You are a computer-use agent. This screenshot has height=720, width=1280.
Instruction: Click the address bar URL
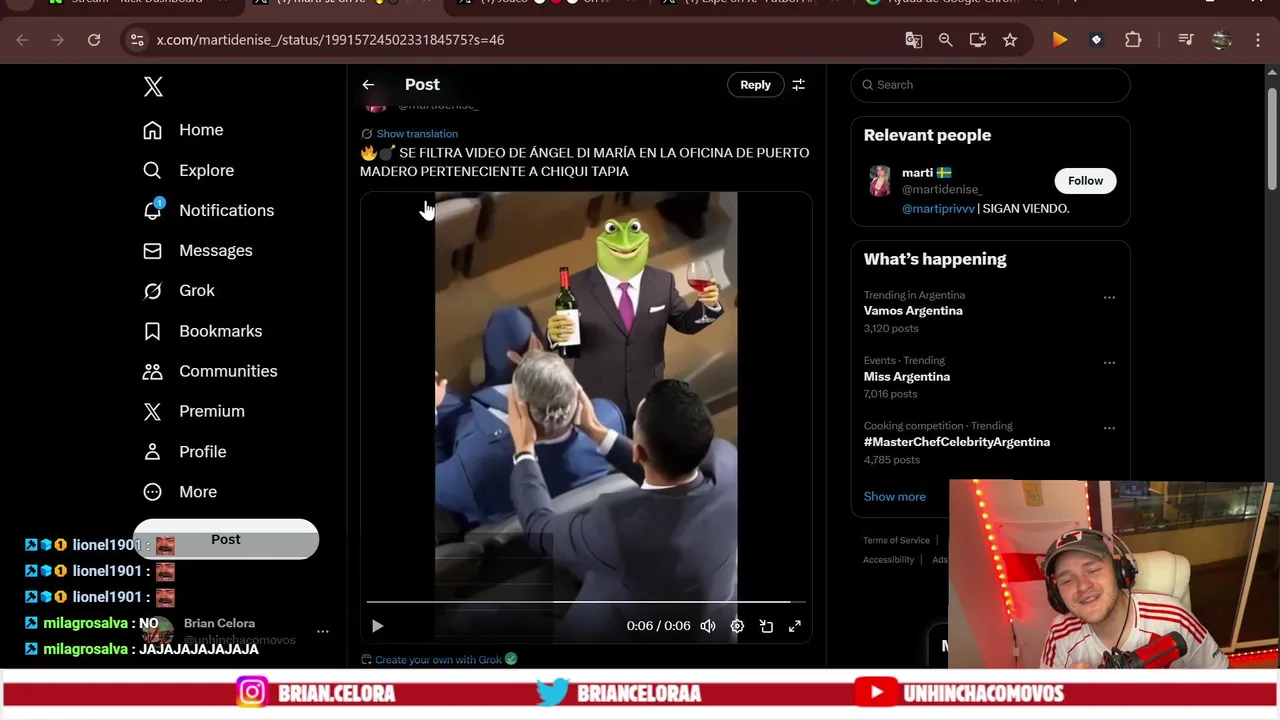click(330, 40)
